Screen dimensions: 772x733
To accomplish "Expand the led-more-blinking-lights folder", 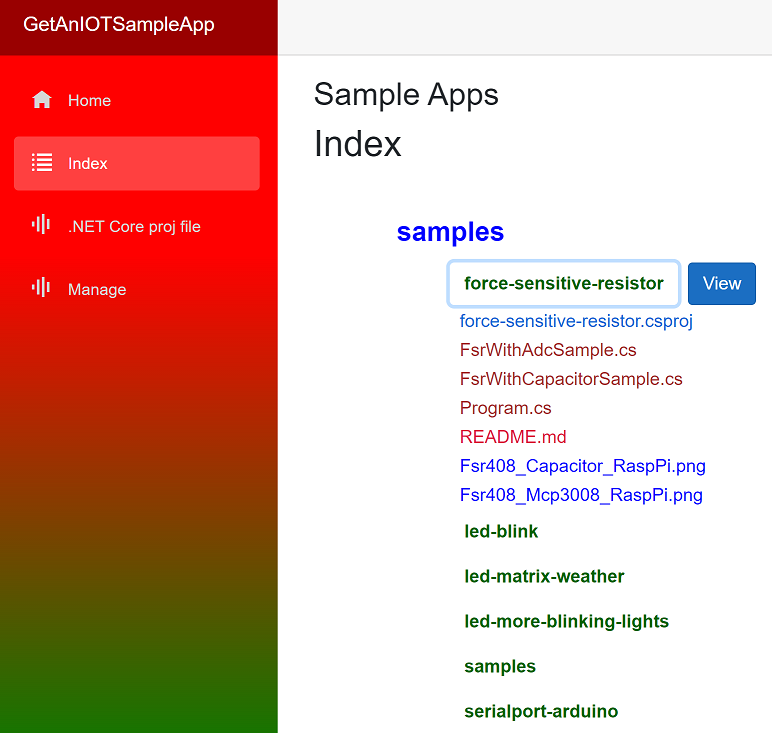I will coord(566,622).
